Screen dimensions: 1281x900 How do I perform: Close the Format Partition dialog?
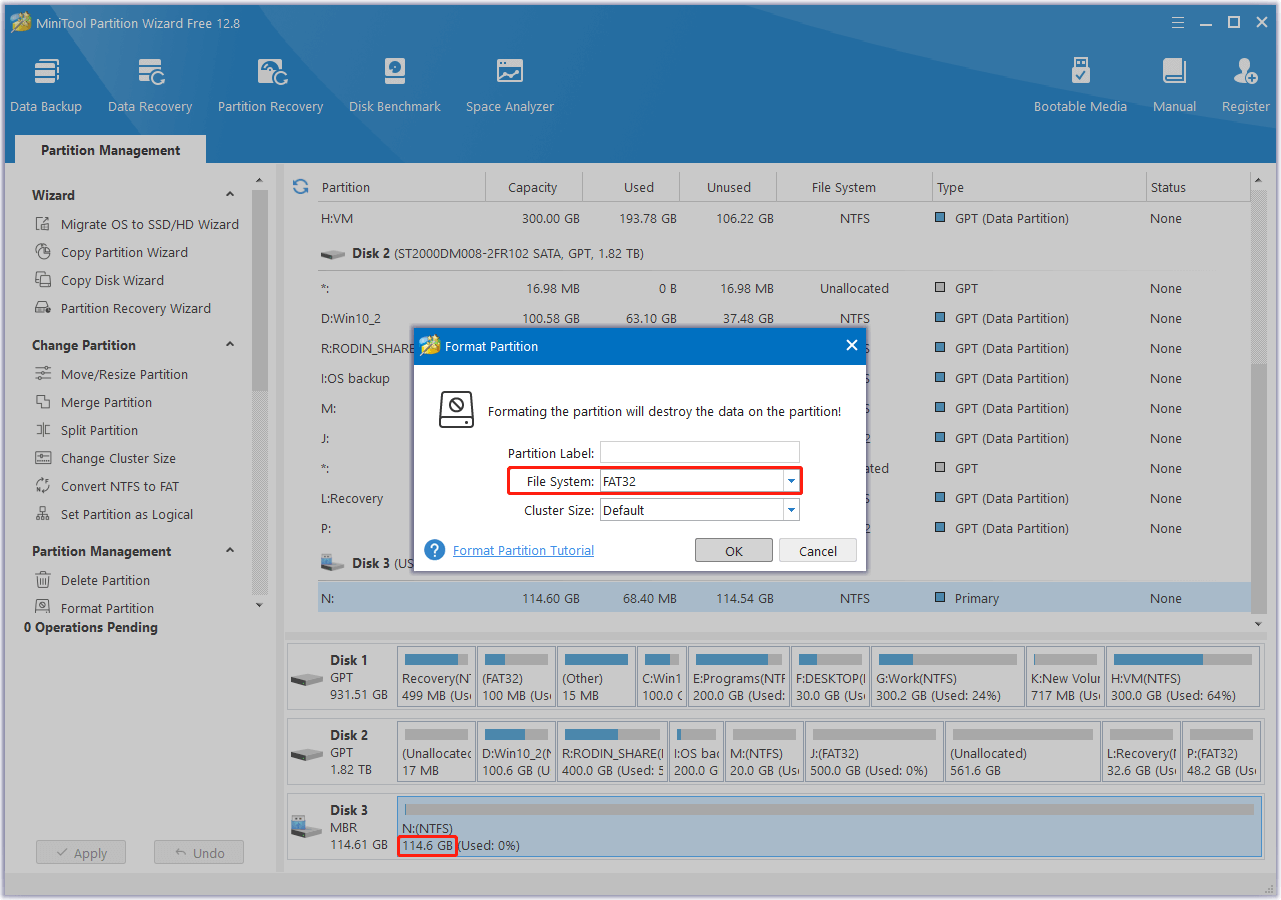click(852, 345)
